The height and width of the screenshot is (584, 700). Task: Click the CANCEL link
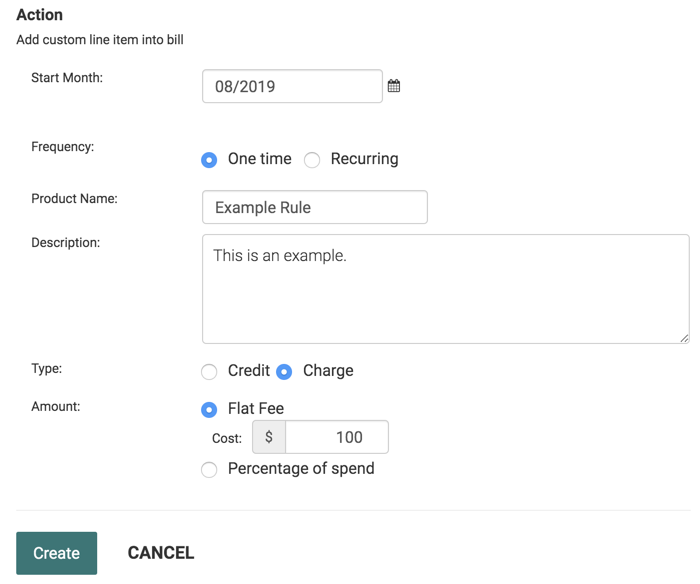pyautogui.click(x=161, y=553)
